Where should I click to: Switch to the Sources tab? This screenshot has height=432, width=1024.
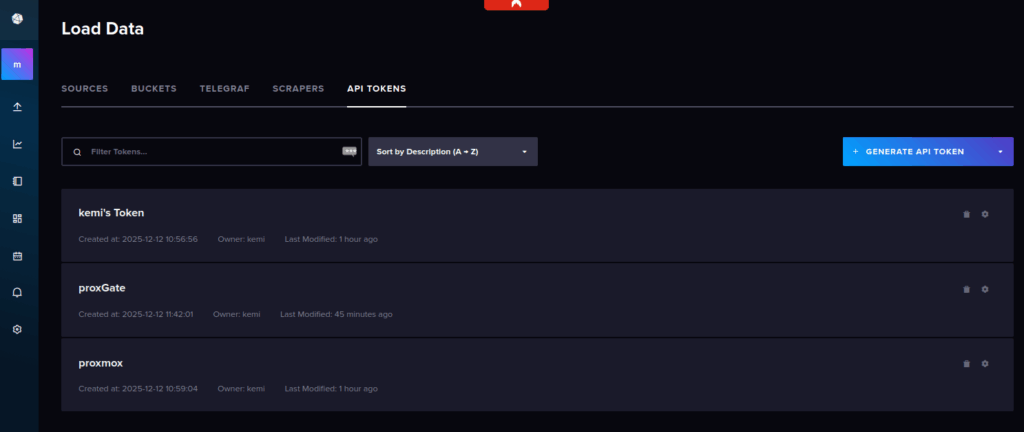[x=84, y=89]
